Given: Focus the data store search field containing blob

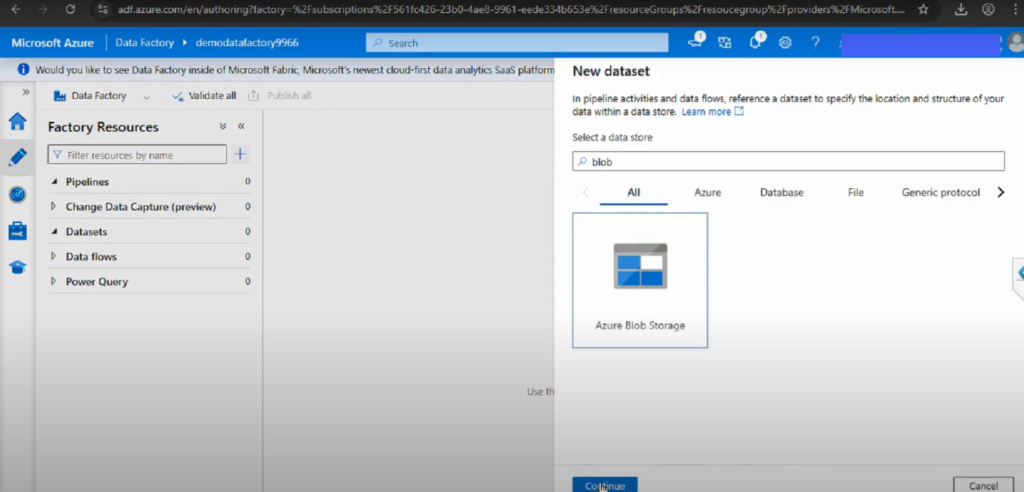Looking at the screenshot, I should point(788,161).
